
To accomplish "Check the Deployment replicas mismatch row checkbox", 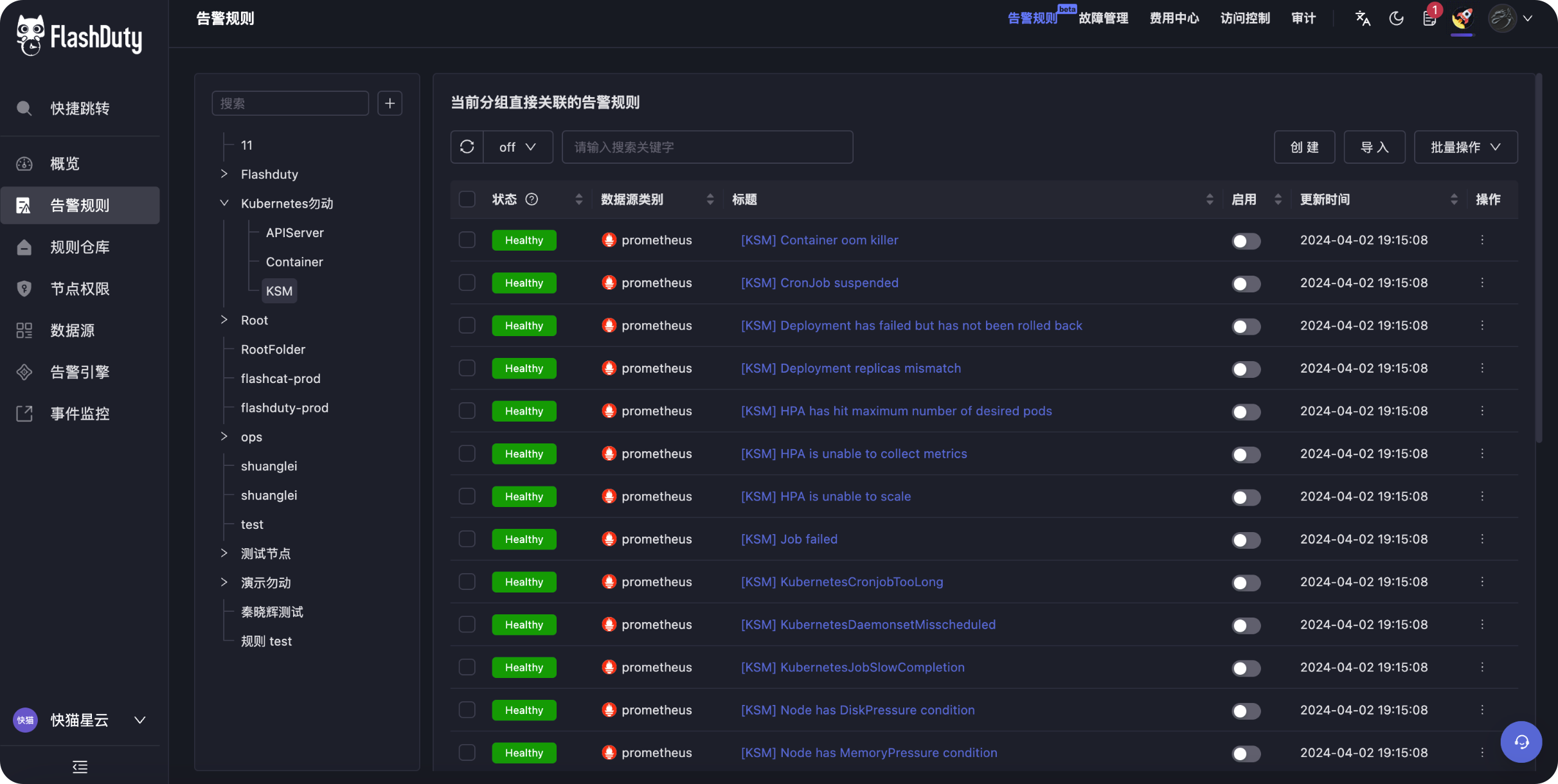I will 467,368.
